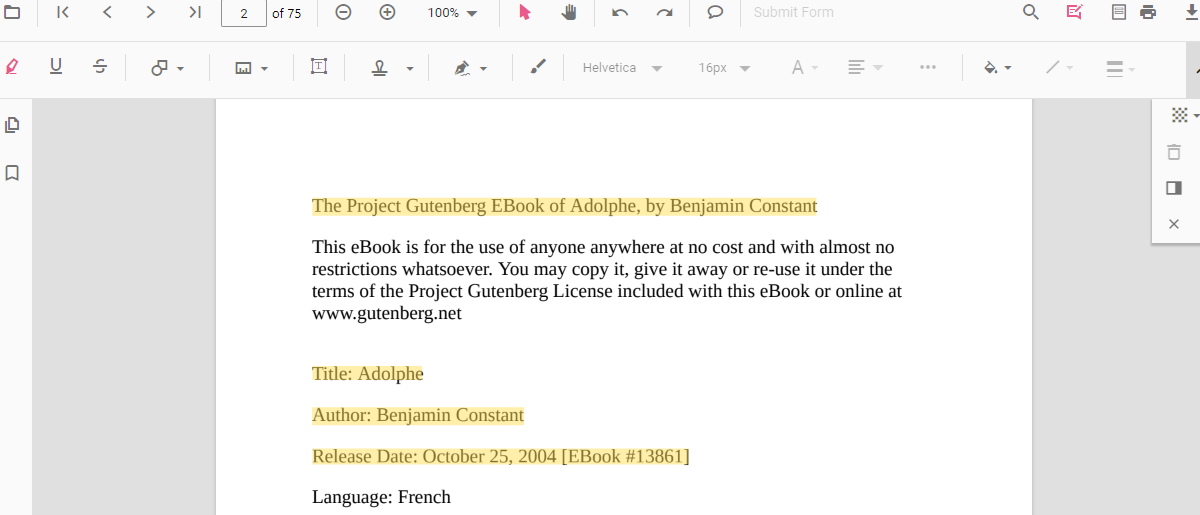Viewport: 1200px width, 515px height.
Task: Click the page number input field
Action: 244,13
